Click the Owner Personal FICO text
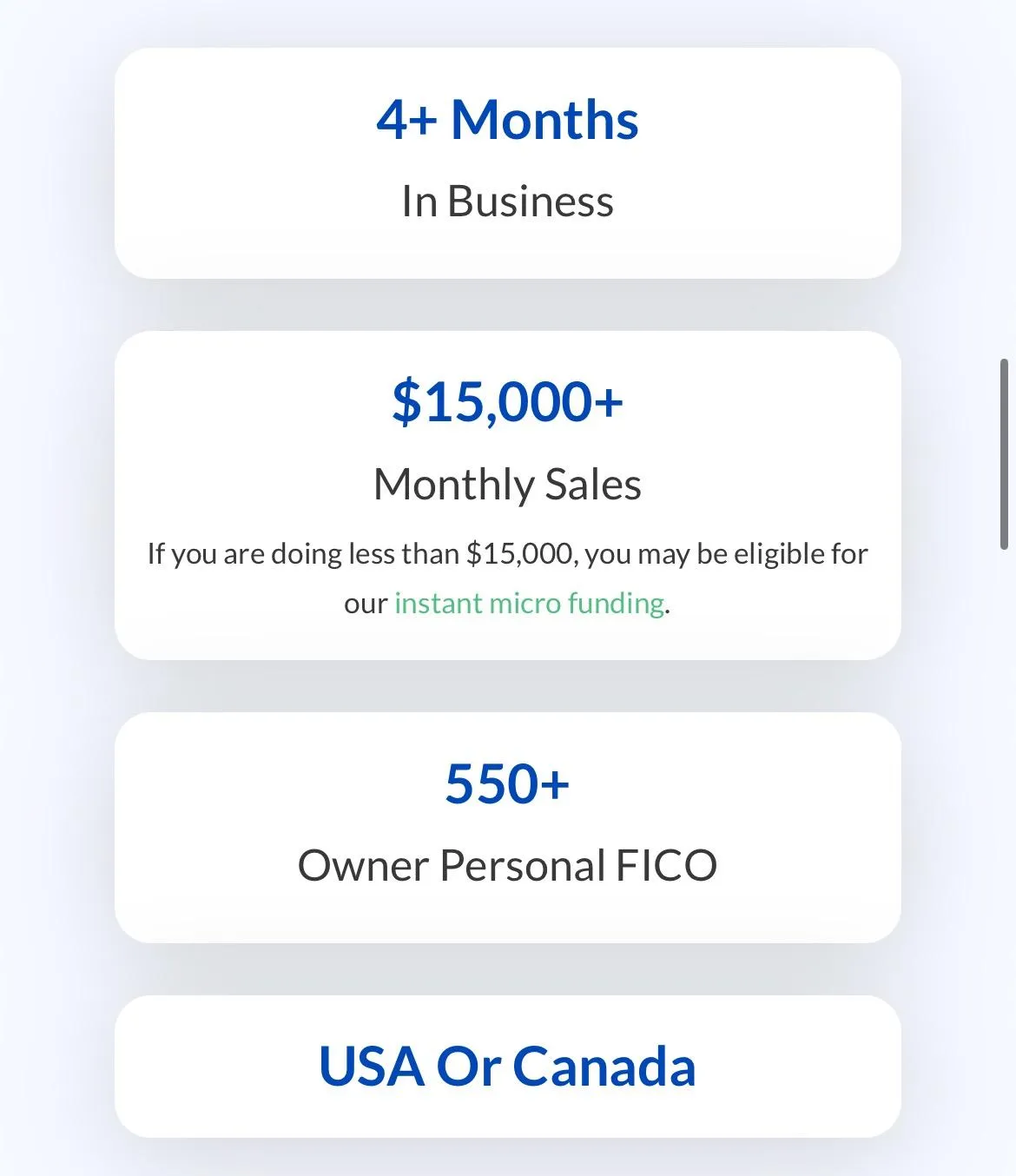The image size is (1016, 1176). [508, 866]
